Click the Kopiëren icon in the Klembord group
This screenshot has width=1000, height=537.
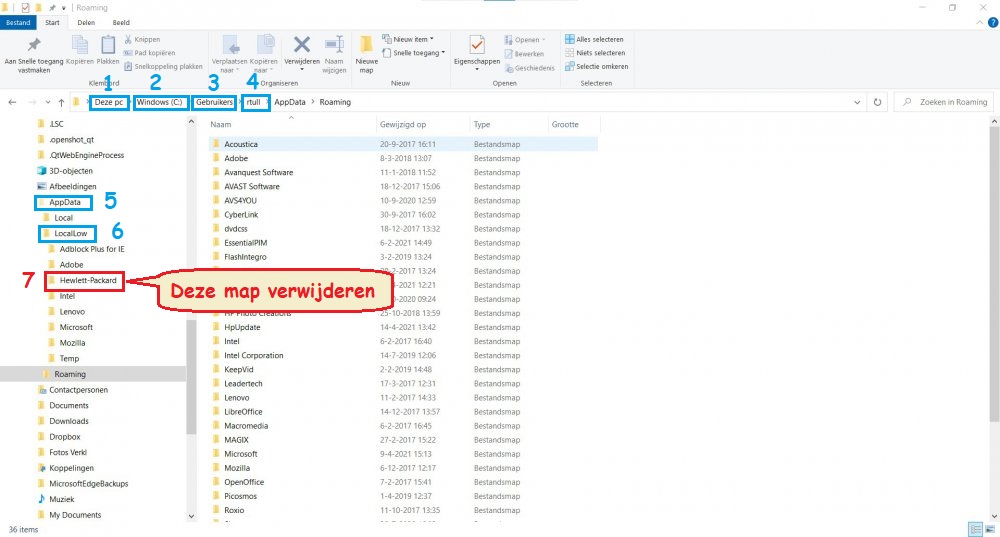pyautogui.click(x=82, y=45)
